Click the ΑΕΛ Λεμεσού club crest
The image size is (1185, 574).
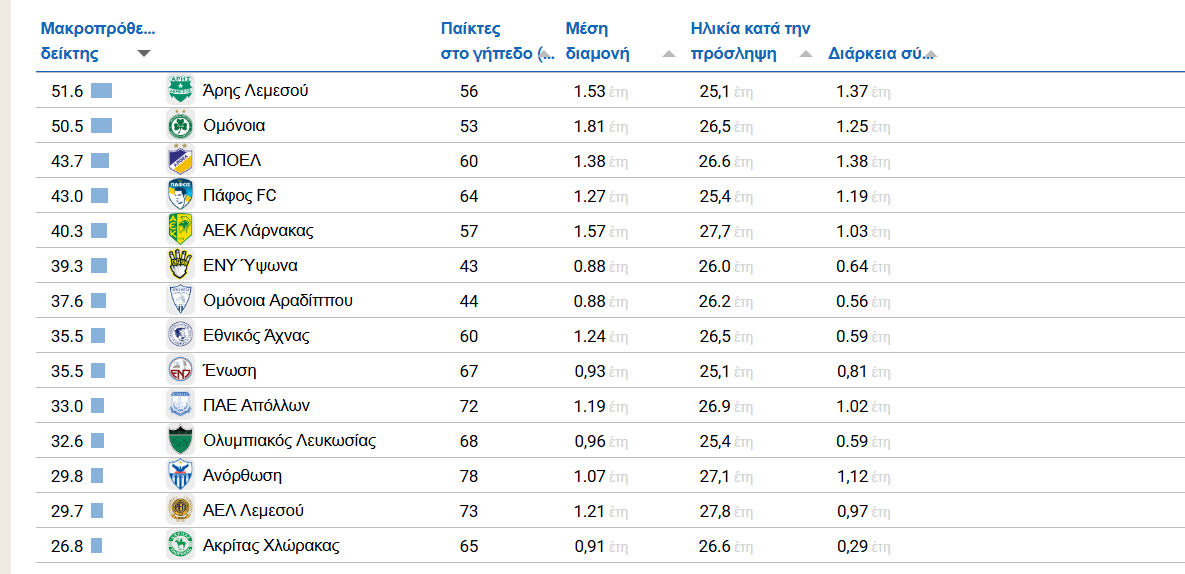pyautogui.click(x=179, y=511)
